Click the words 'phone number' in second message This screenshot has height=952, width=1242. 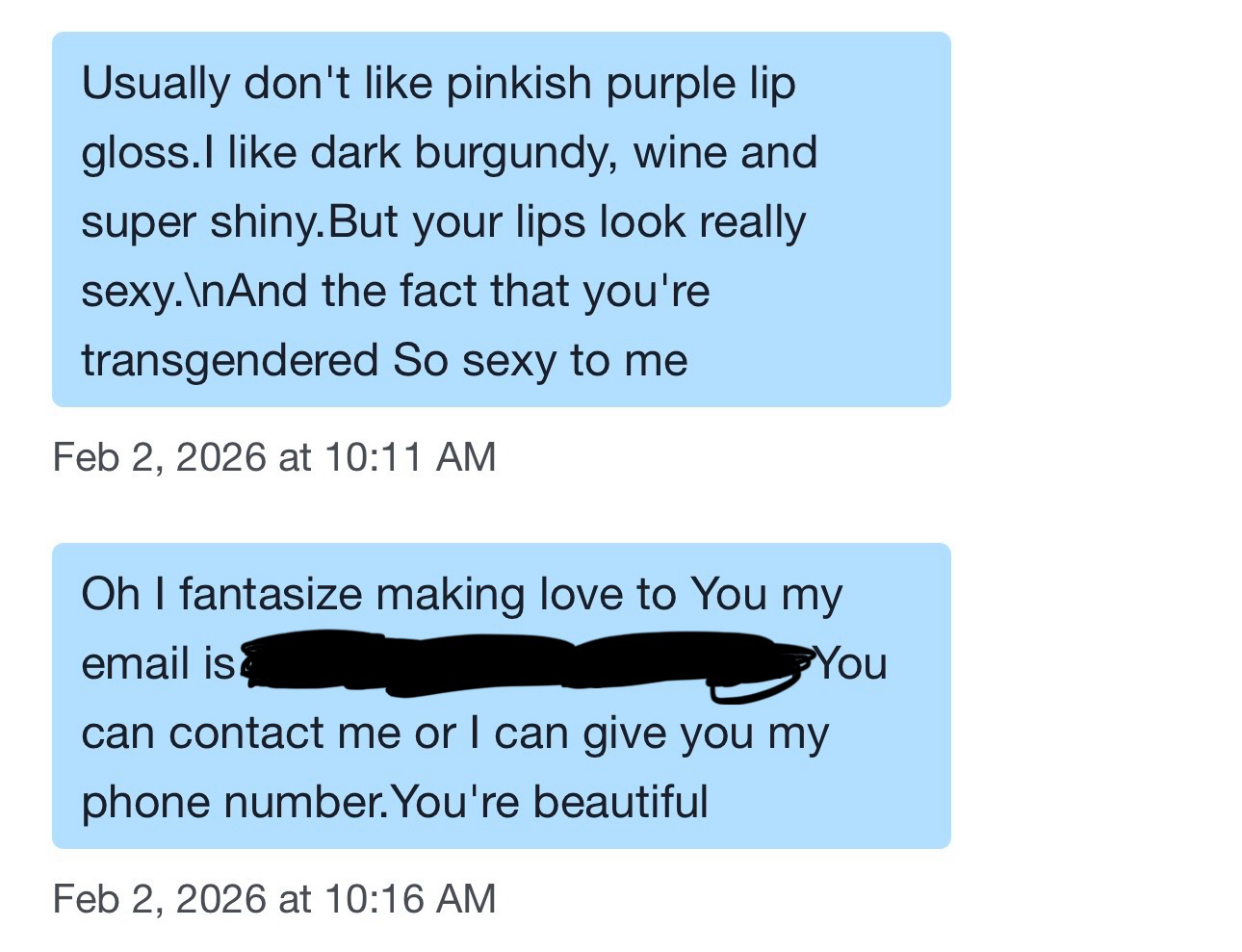(232, 802)
